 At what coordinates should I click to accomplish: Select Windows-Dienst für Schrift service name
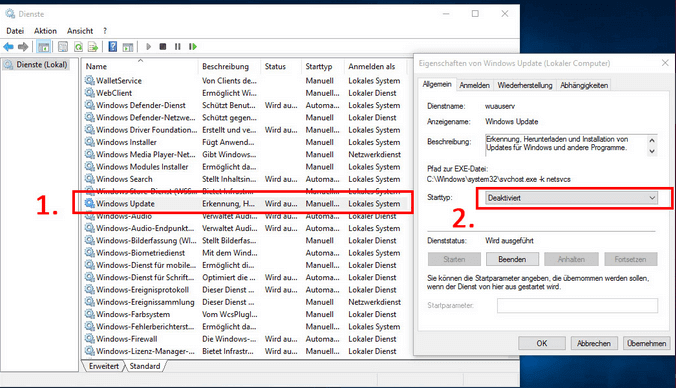click(145, 278)
